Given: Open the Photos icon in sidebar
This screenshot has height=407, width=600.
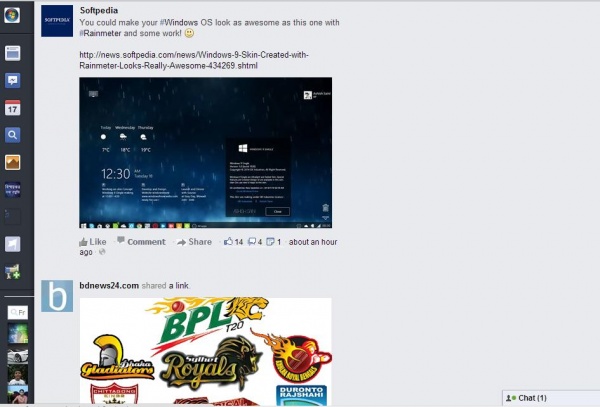Looking at the screenshot, I should pyautogui.click(x=13, y=162).
